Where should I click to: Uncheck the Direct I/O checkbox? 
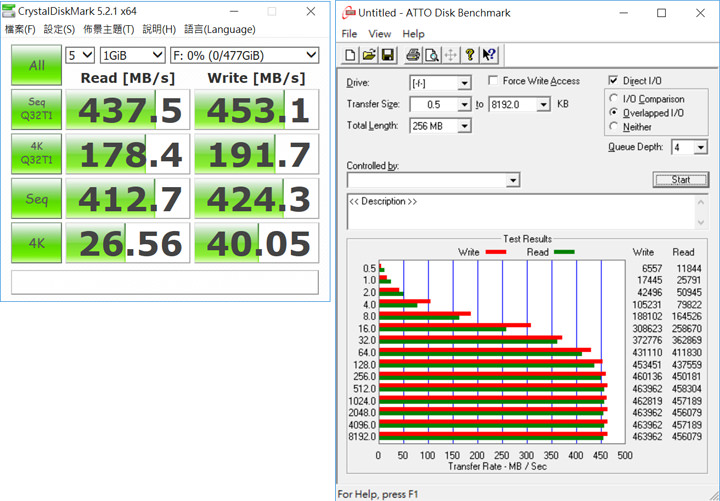613,80
